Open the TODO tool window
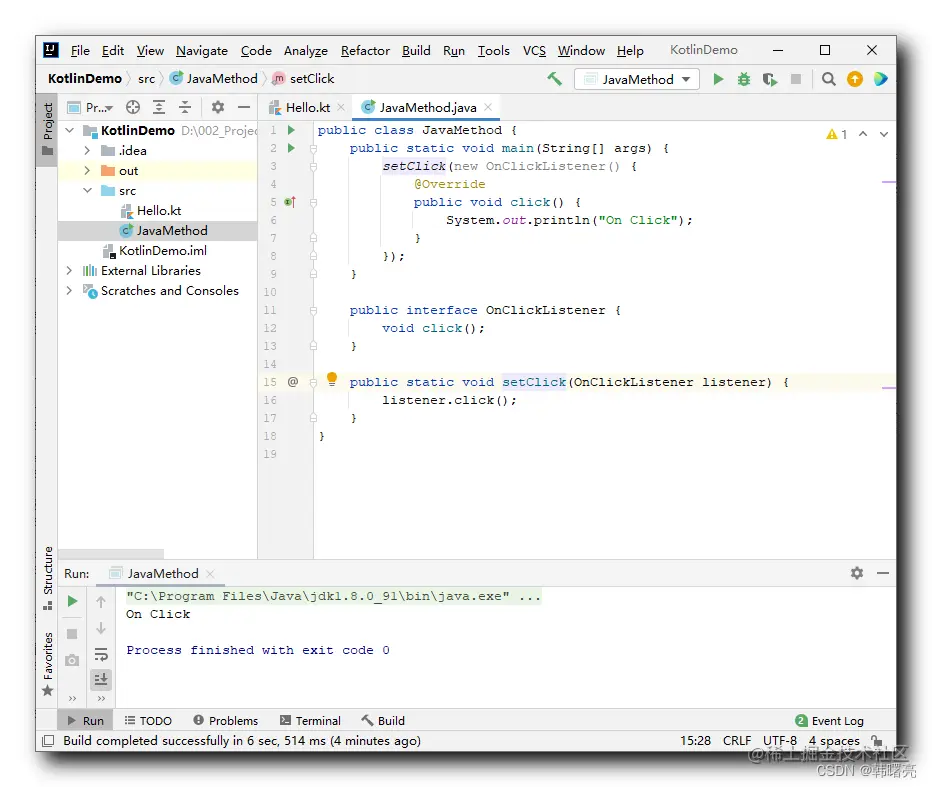Screen dimensions: 932x787 [x=148, y=720]
